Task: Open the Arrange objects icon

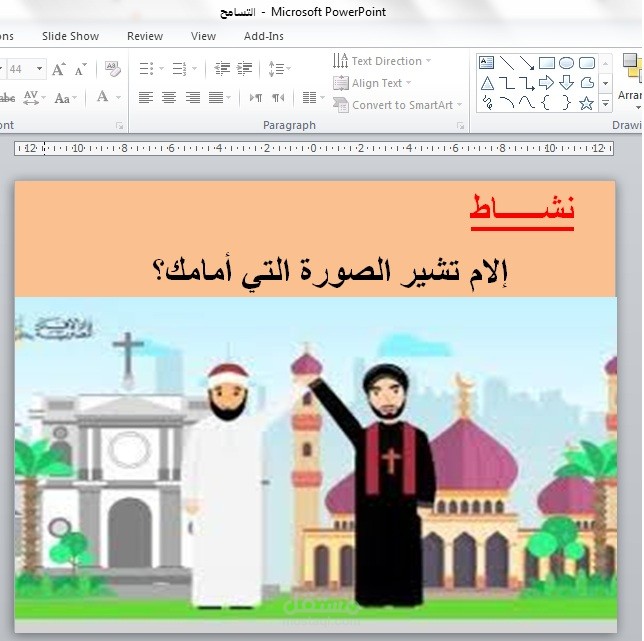Action: (631, 80)
